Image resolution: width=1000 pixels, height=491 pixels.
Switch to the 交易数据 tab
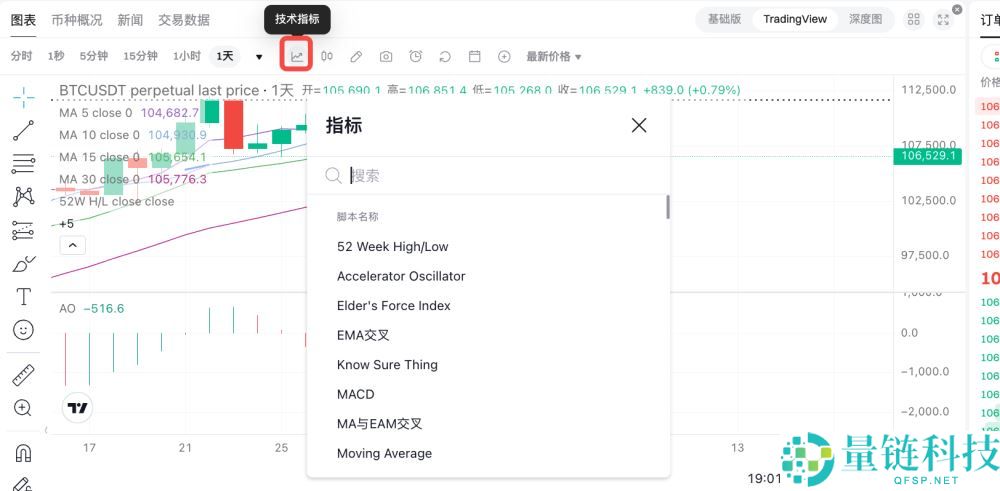tap(184, 20)
